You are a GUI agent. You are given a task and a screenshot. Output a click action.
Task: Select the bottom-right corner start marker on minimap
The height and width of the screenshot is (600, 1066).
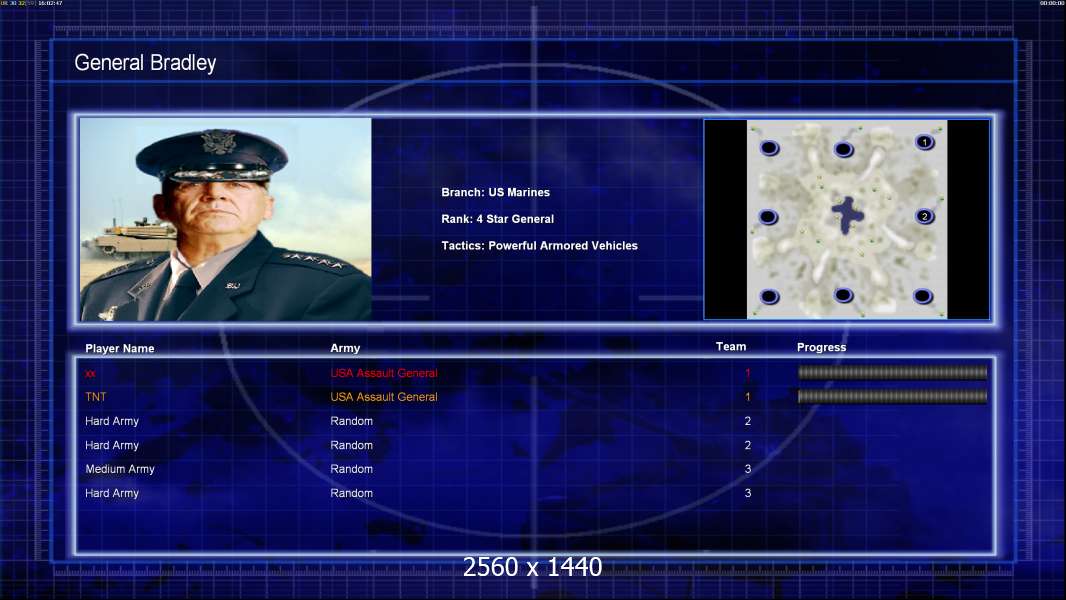click(923, 296)
